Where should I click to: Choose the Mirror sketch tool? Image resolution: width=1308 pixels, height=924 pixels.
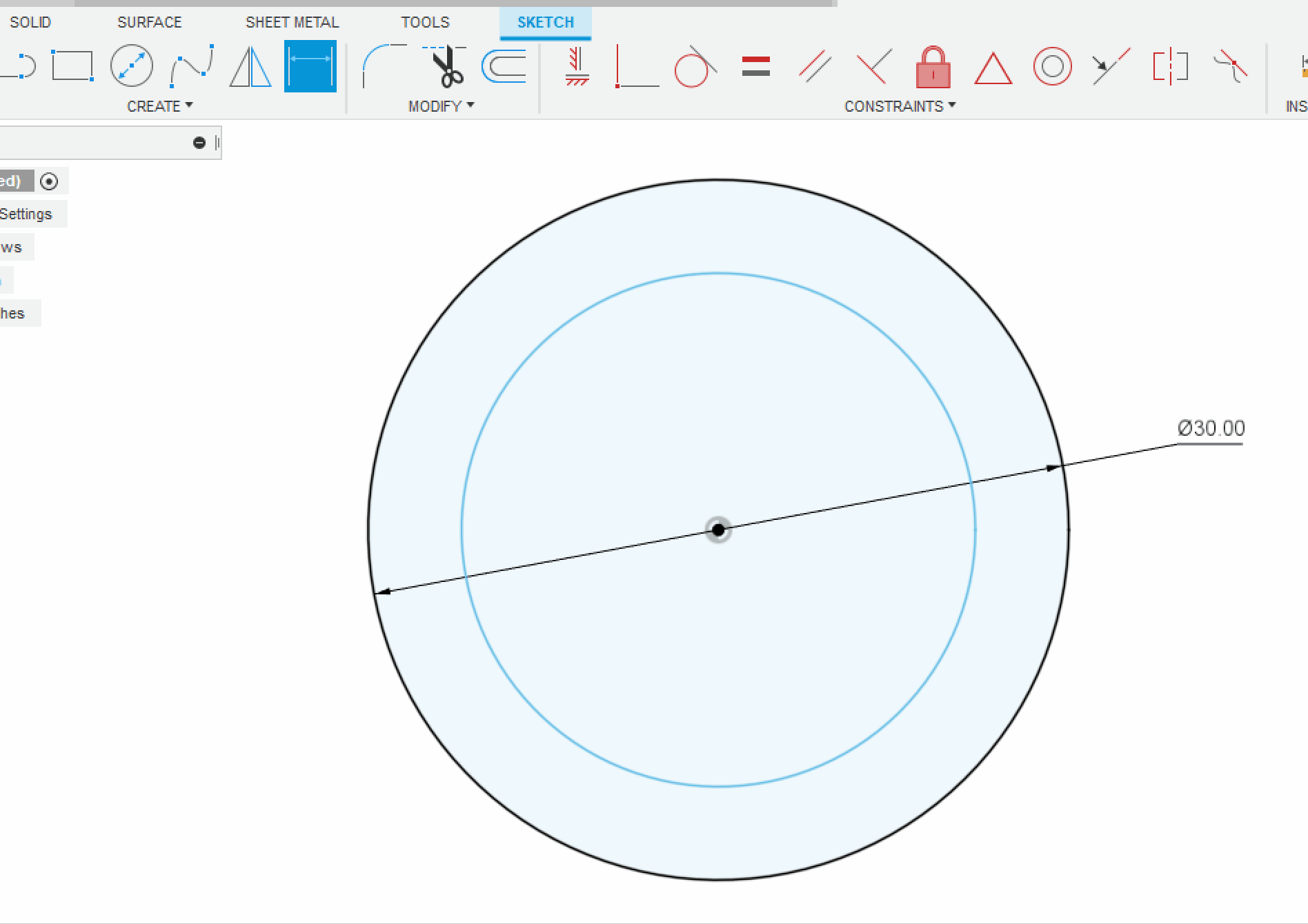(x=250, y=66)
